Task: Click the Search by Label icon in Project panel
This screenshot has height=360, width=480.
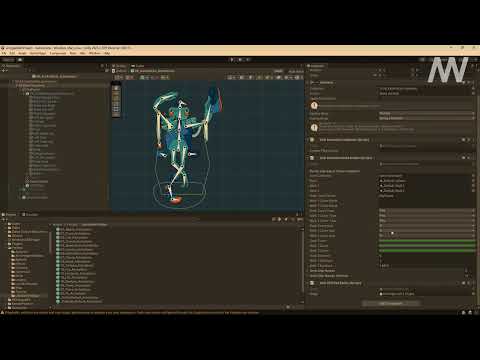Action: pyautogui.click(x=286, y=219)
